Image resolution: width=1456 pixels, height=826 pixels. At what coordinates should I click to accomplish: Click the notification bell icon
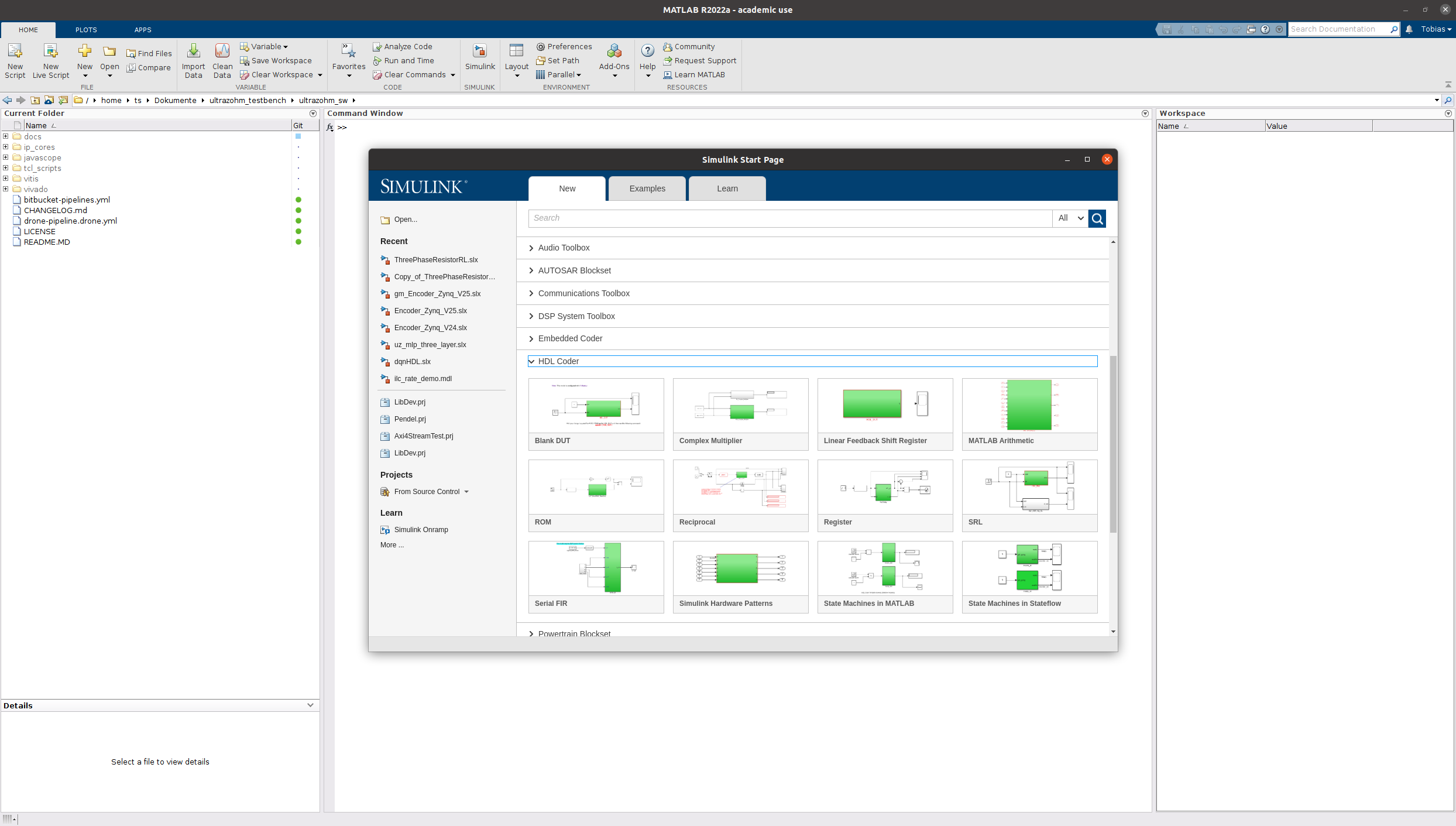(1409, 29)
